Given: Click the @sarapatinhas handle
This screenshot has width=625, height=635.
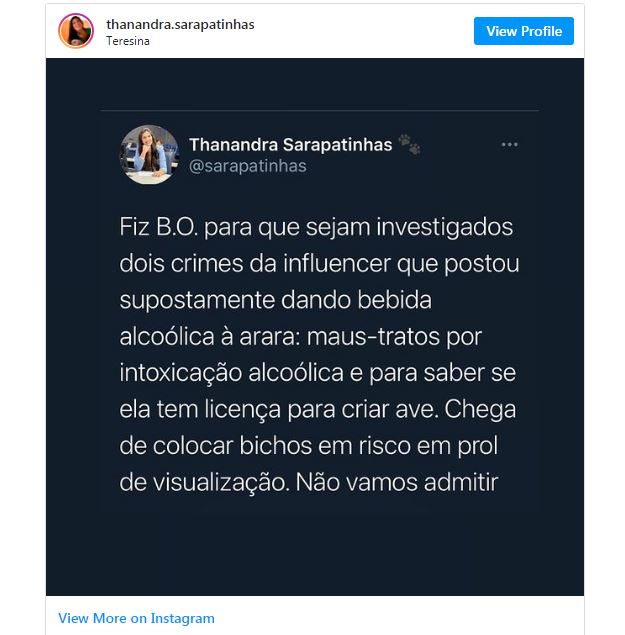Looking at the screenshot, I should click(x=247, y=166).
